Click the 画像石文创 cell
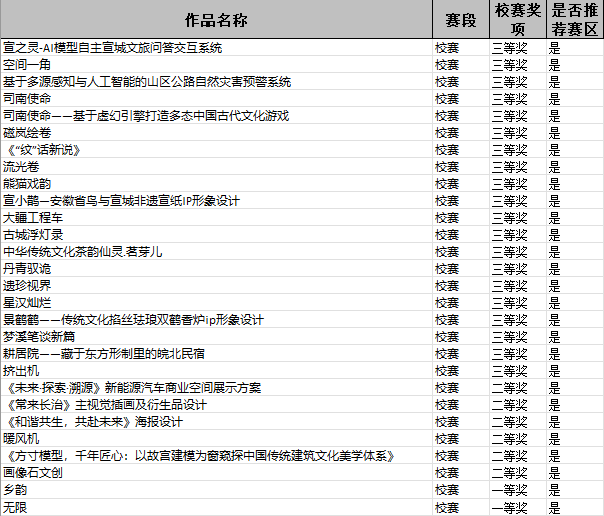Viewport: 604px width, 516px height. 33,473
